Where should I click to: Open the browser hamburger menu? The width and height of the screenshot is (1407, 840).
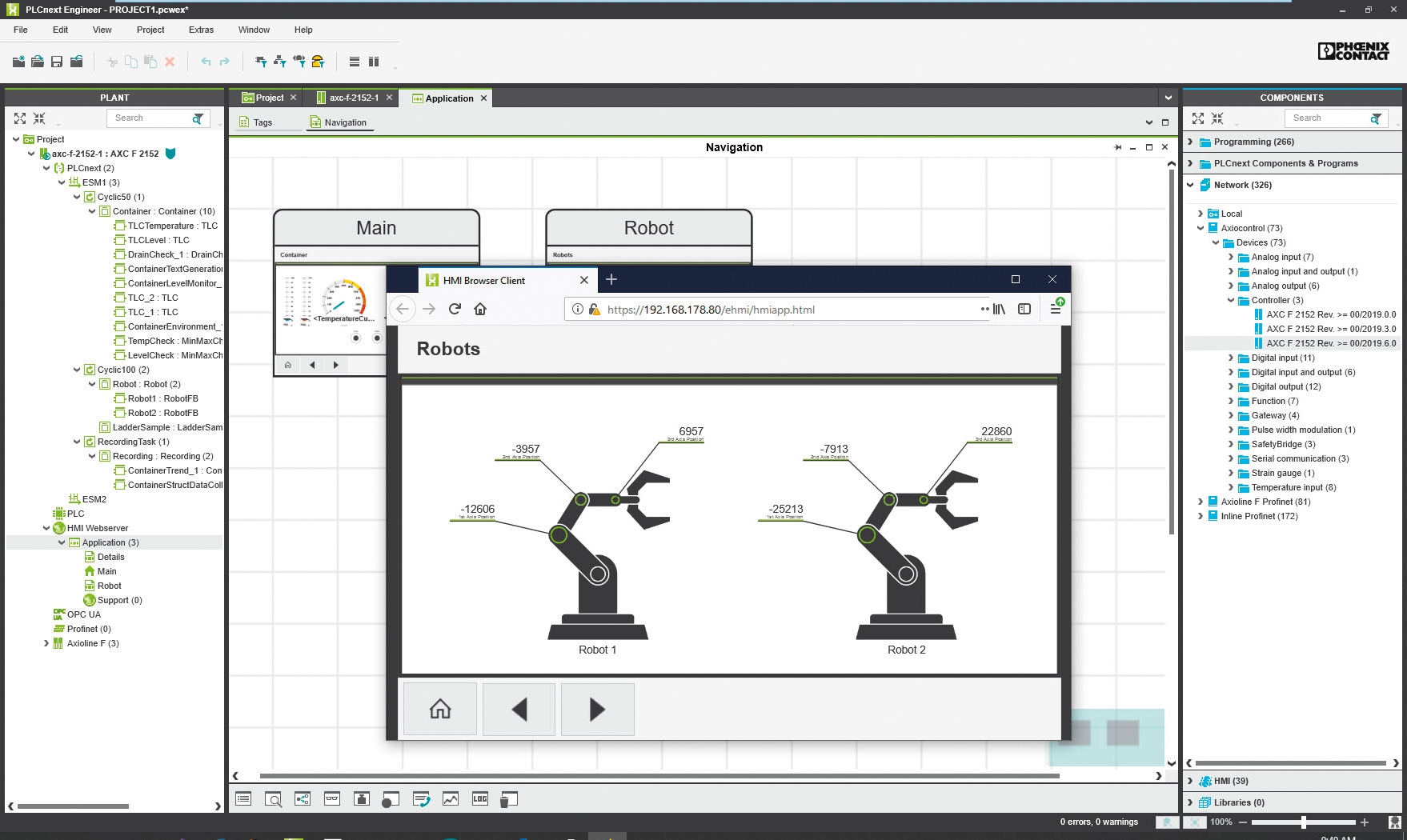tap(1056, 309)
